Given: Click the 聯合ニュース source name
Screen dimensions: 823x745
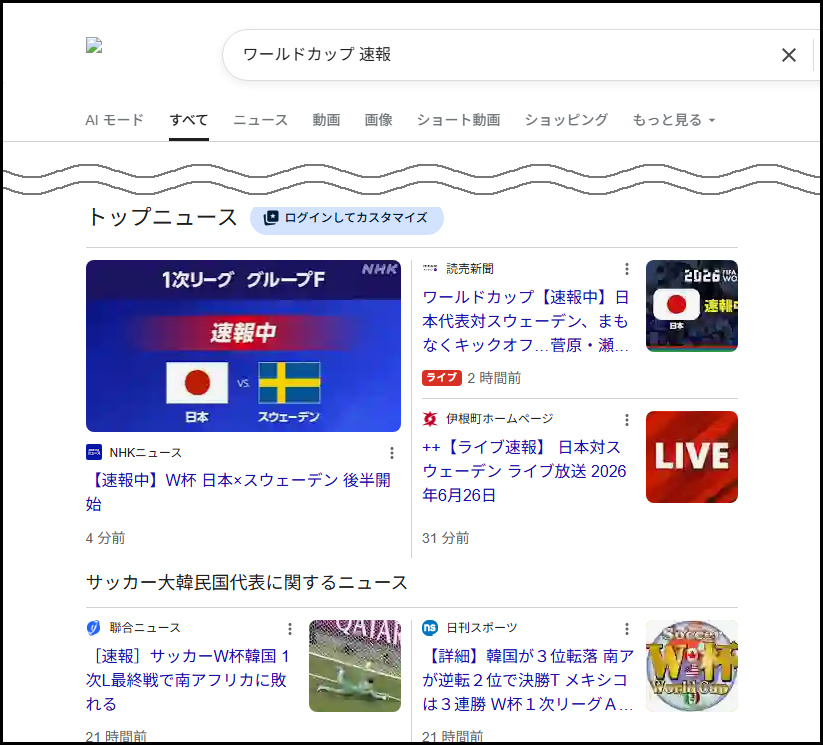Looking at the screenshot, I should (145, 628).
